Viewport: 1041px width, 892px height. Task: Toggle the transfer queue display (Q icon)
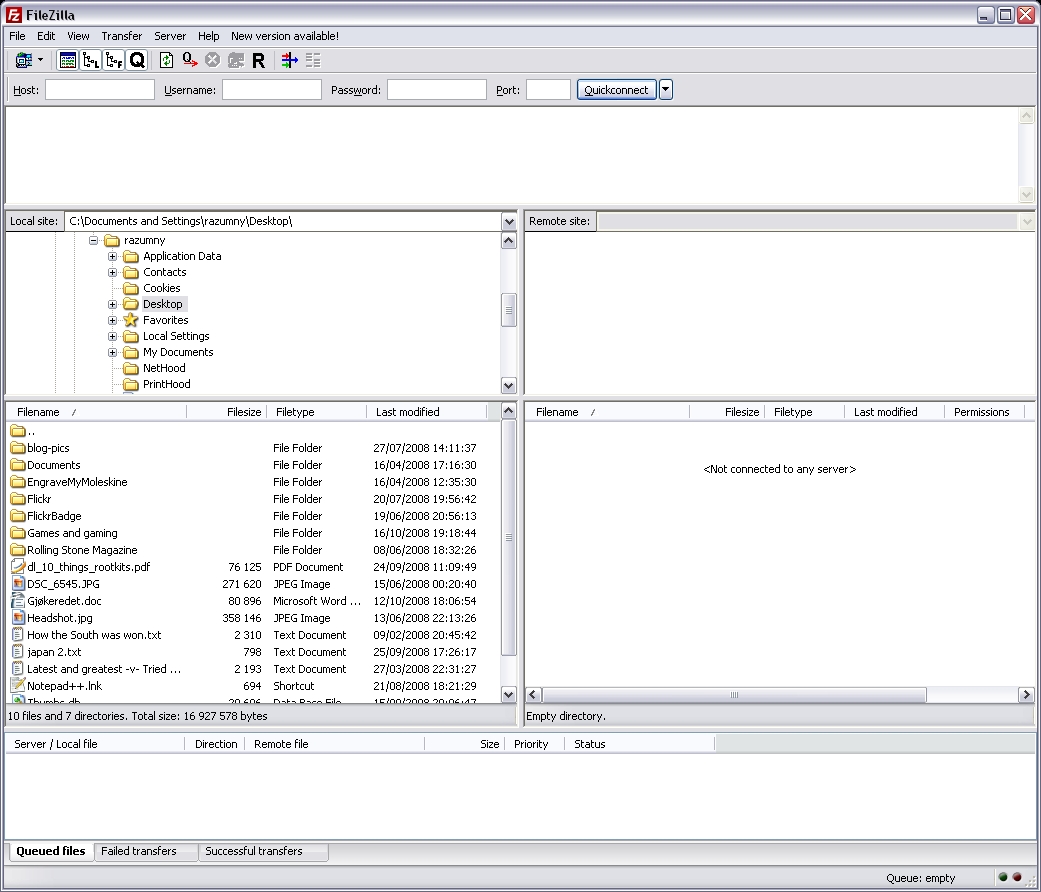coord(137,60)
